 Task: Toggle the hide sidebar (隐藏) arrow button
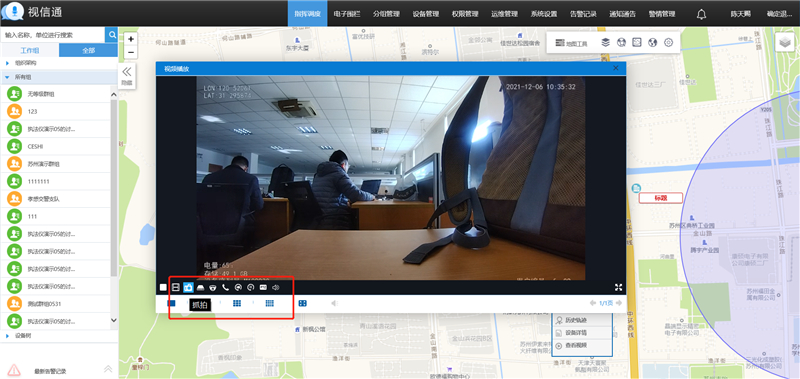(x=127, y=75)
